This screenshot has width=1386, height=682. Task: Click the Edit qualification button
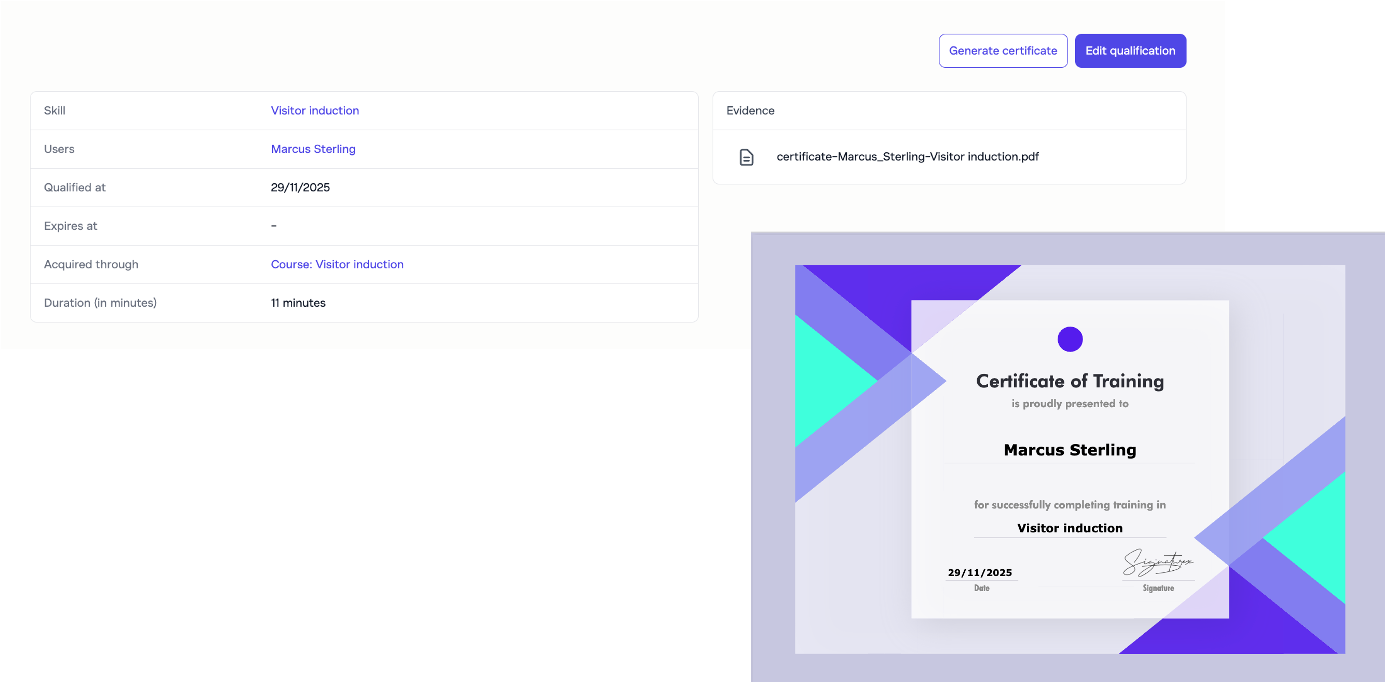pos(1130,51)
